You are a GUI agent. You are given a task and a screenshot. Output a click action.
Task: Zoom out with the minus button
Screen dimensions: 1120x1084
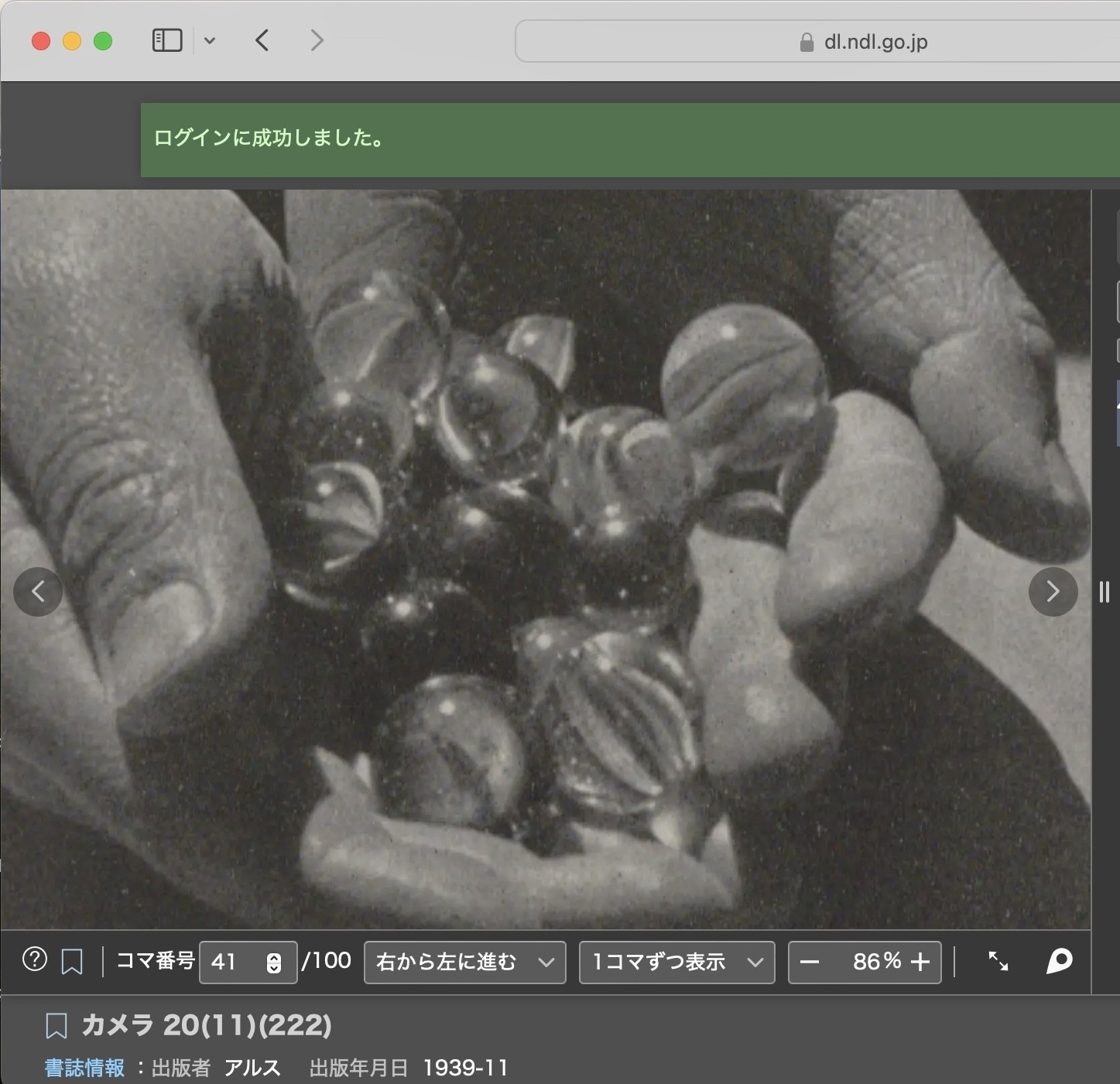coord(810,962)
